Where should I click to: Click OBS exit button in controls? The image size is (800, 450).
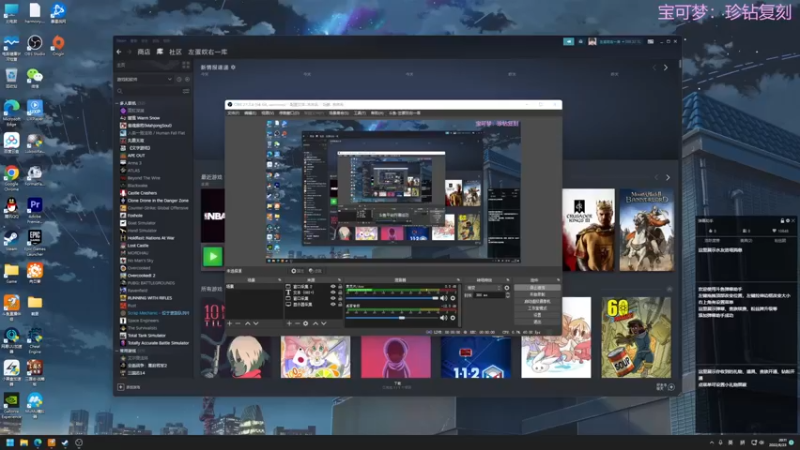tap(537, 322)
